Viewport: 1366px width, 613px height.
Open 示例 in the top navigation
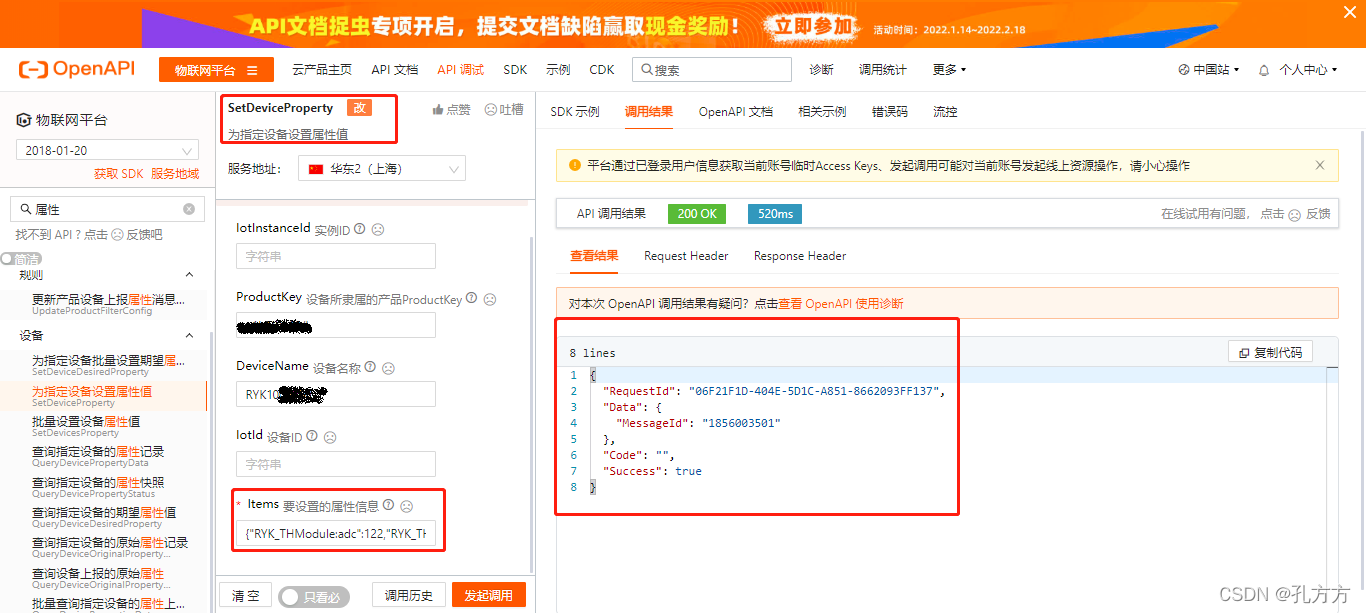point(558,70)
